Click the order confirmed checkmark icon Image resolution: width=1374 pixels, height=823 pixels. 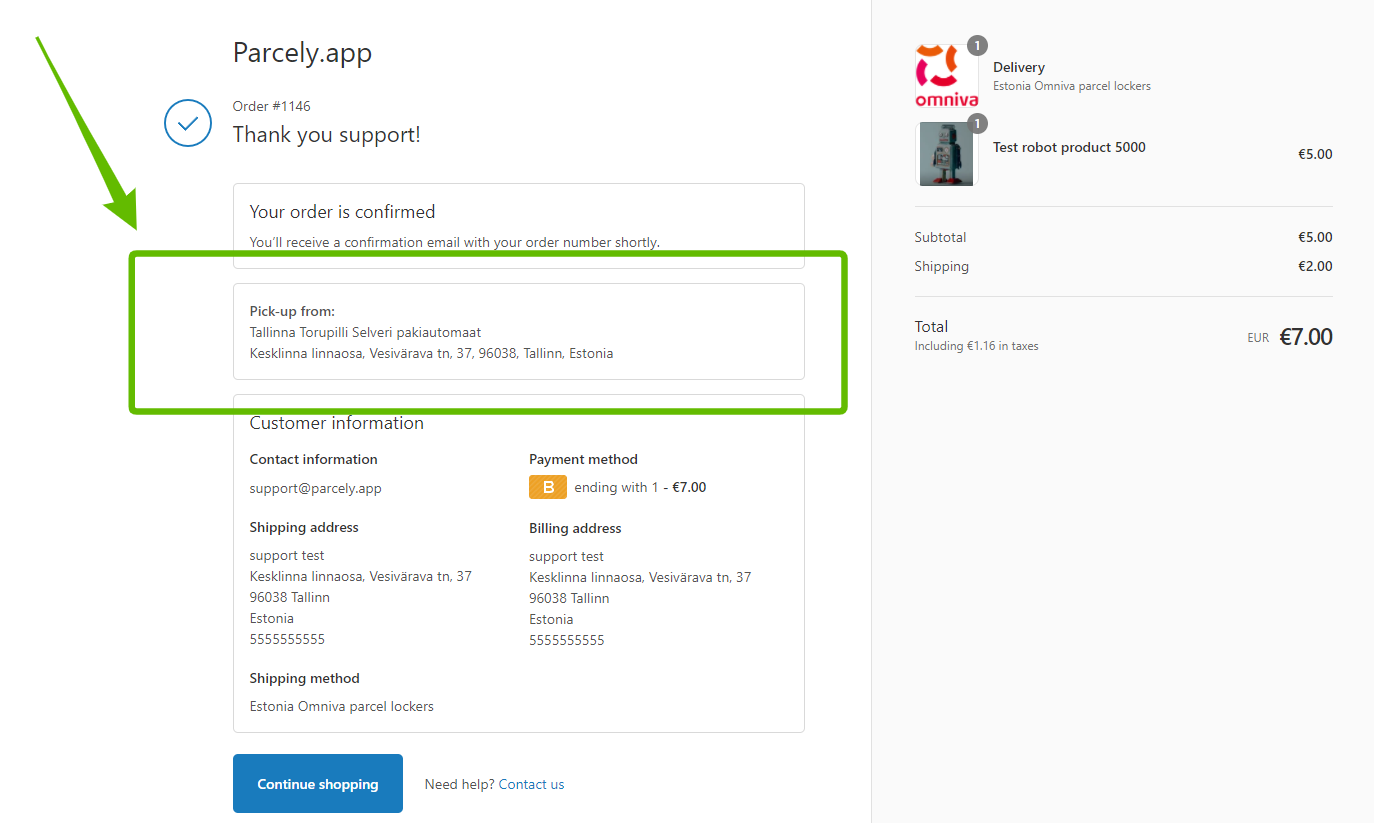pyautogui.click(x=188, y=123)
